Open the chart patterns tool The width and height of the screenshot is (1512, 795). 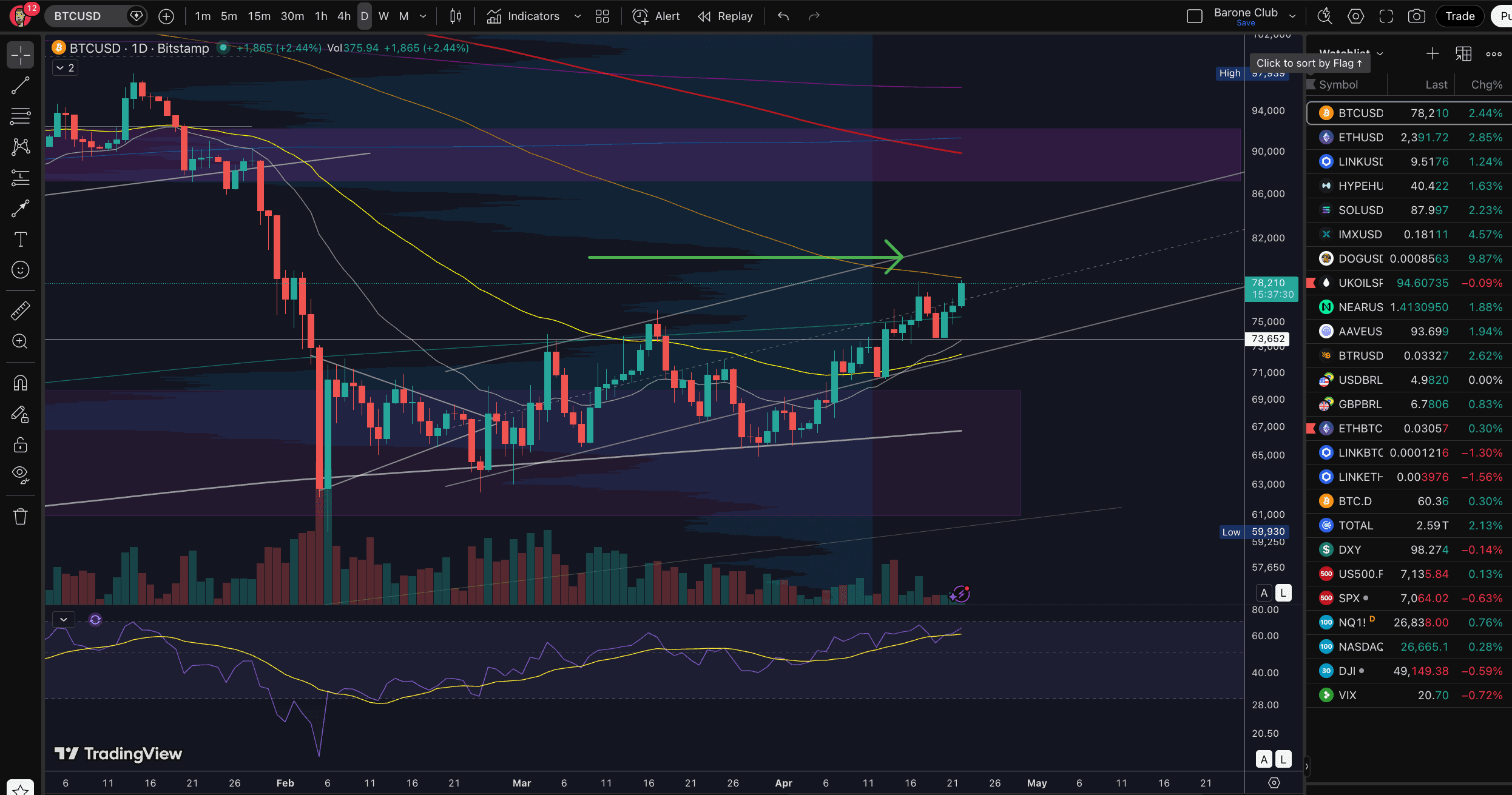point(20,146)
